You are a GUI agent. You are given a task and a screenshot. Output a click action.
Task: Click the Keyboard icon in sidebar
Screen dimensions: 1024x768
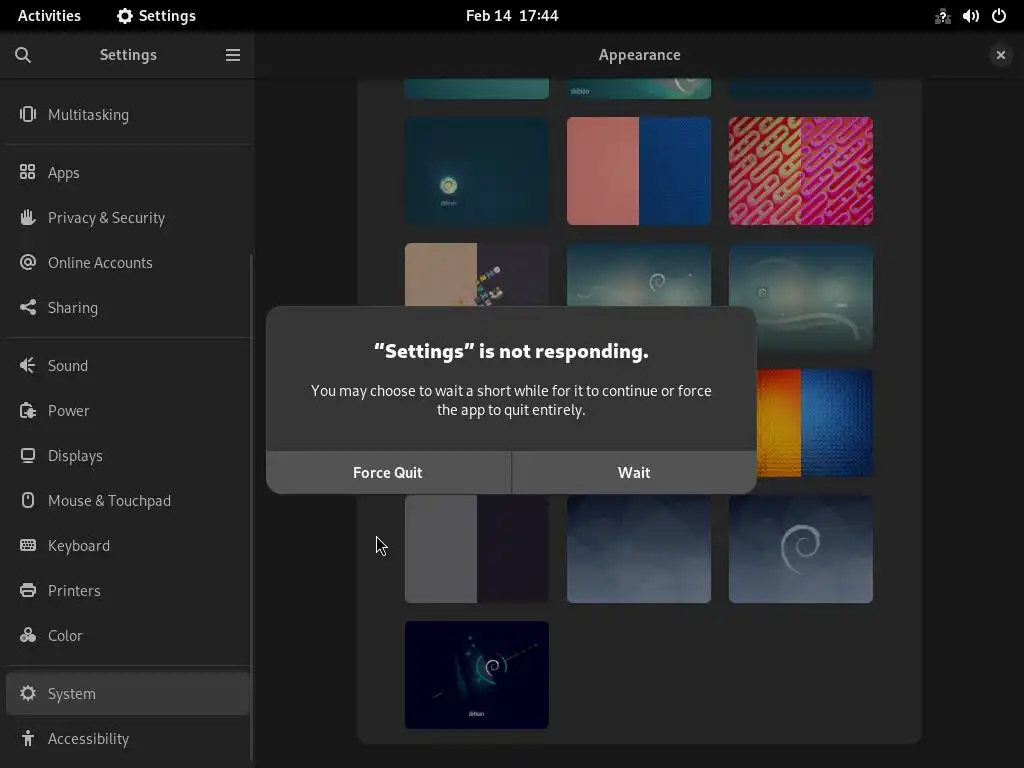[x=27, y=545]
